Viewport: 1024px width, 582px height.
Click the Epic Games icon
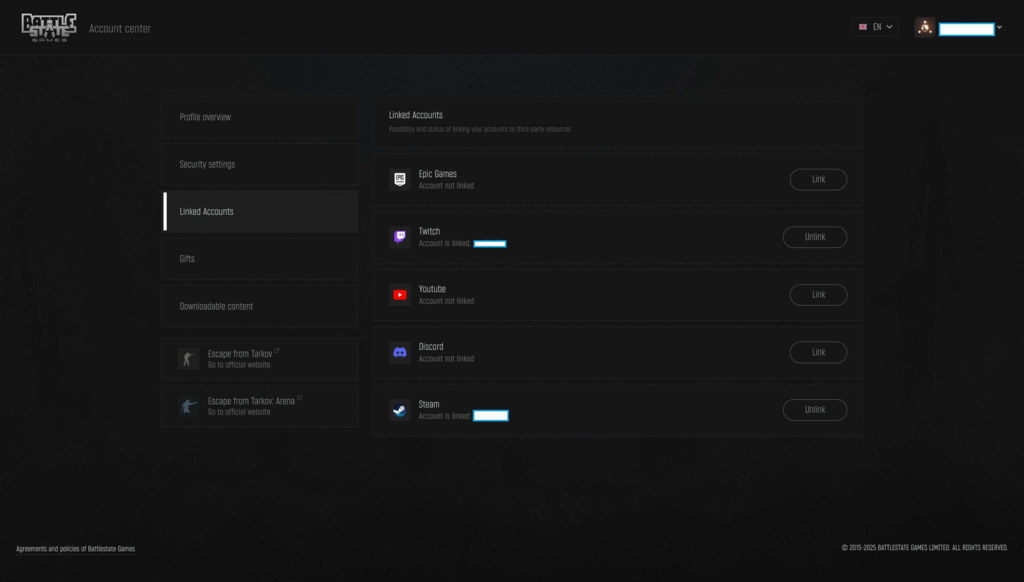pyautogui.click(x=400, y=180)
